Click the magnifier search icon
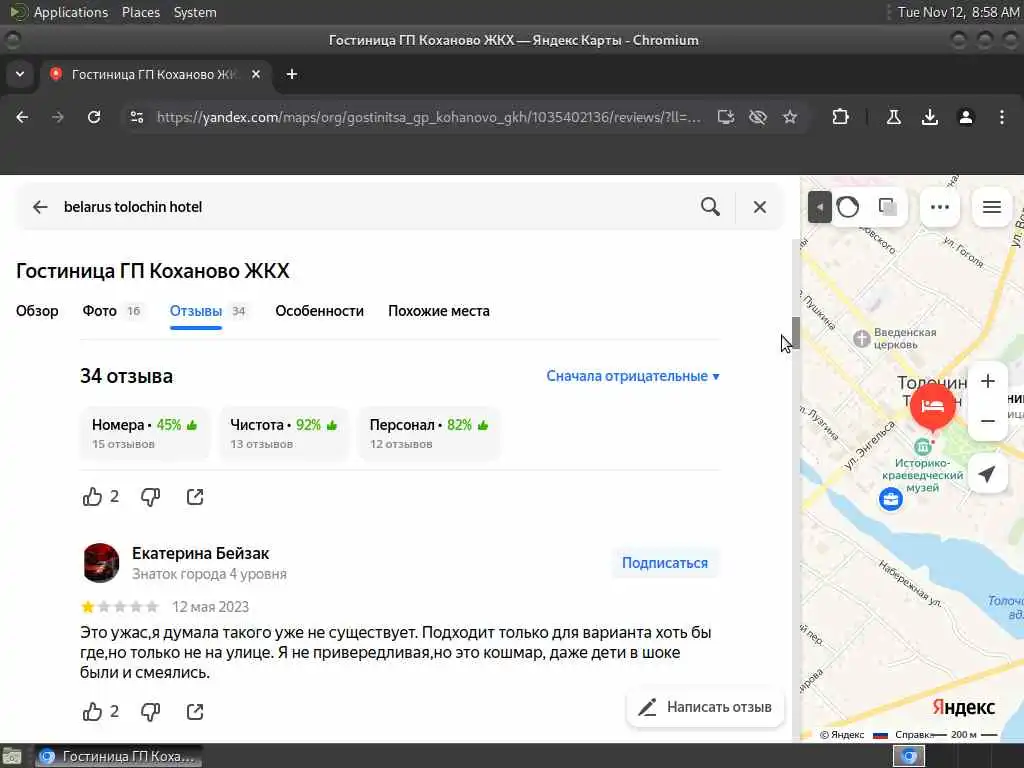This screenshot has height=768, width=1024. pyautogui.click(x=711, y=207)
